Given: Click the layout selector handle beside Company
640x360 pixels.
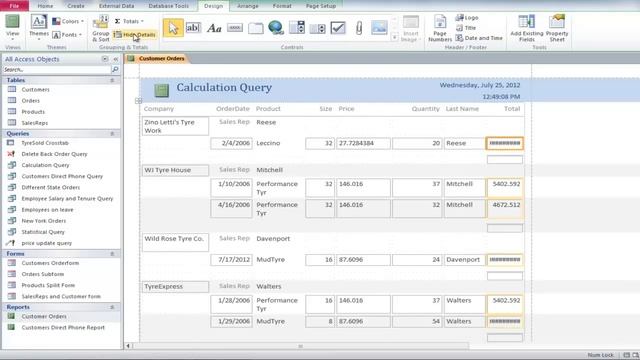Looking at the screenshot, I should click(138, 100).
